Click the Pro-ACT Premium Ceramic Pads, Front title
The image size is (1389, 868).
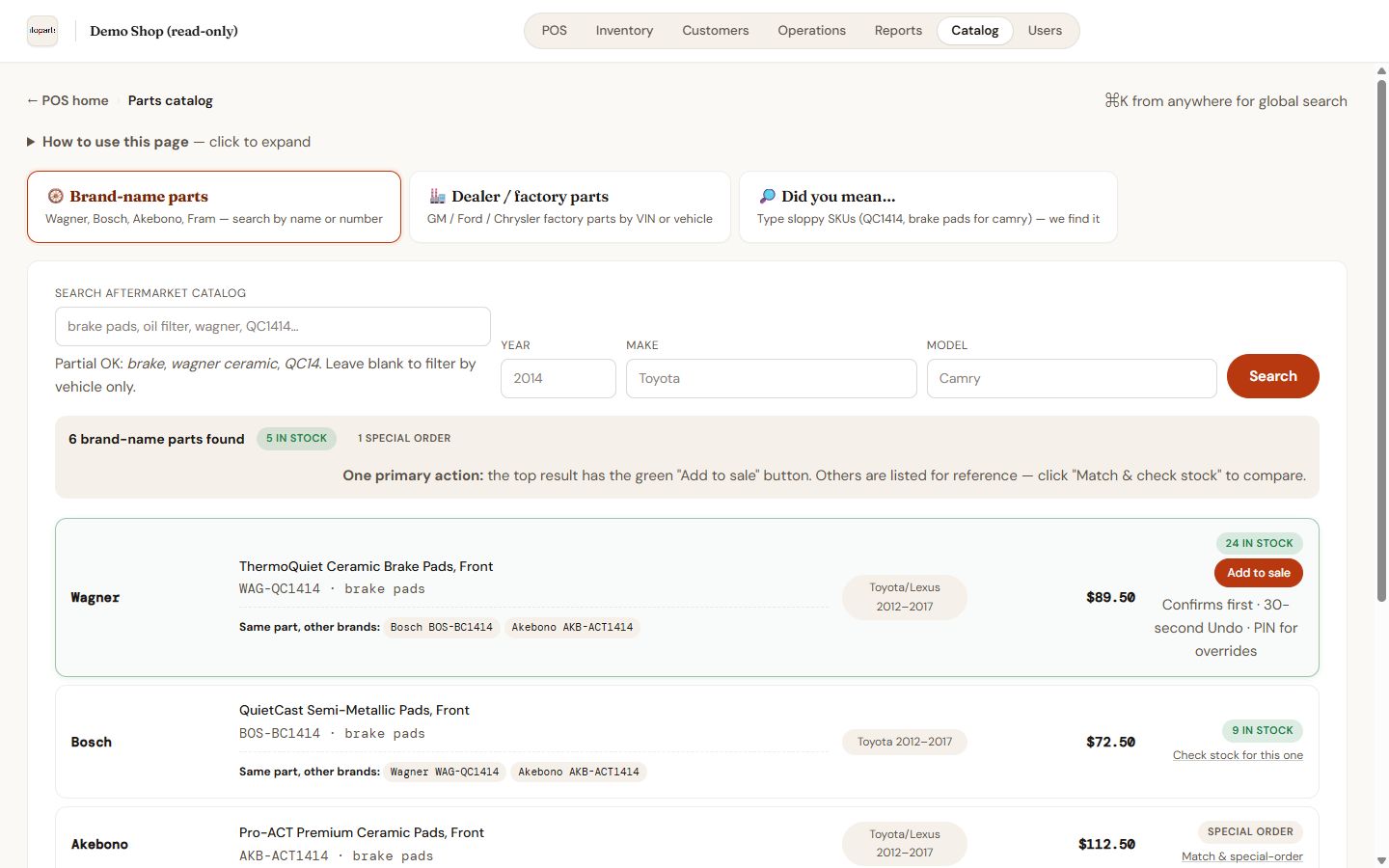pos(362,832)
